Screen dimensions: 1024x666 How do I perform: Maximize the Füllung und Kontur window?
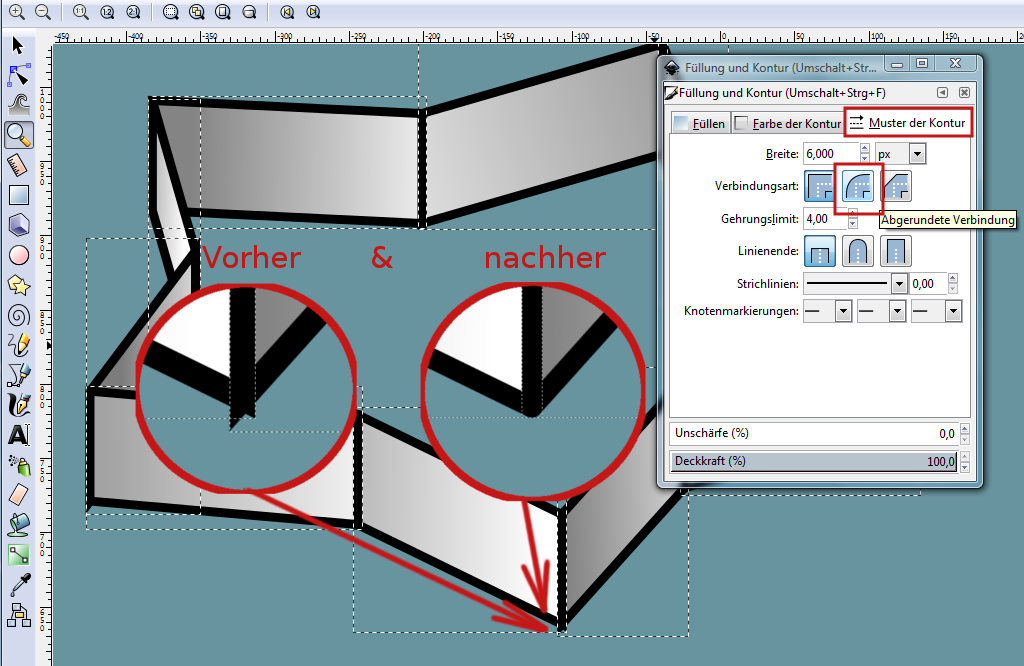point(921,63)
